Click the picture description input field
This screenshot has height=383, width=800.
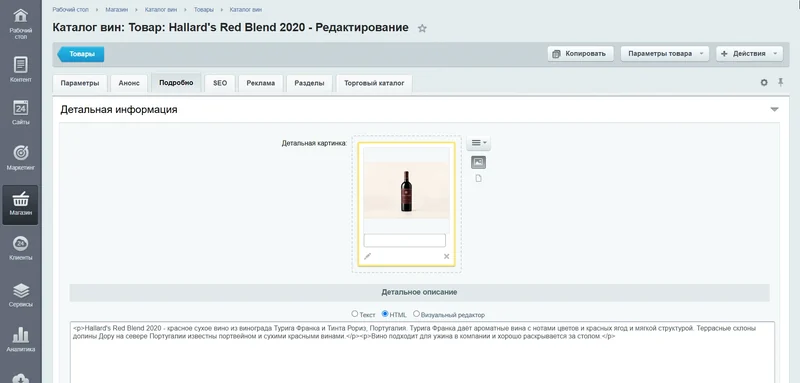[x=405, y=241]
